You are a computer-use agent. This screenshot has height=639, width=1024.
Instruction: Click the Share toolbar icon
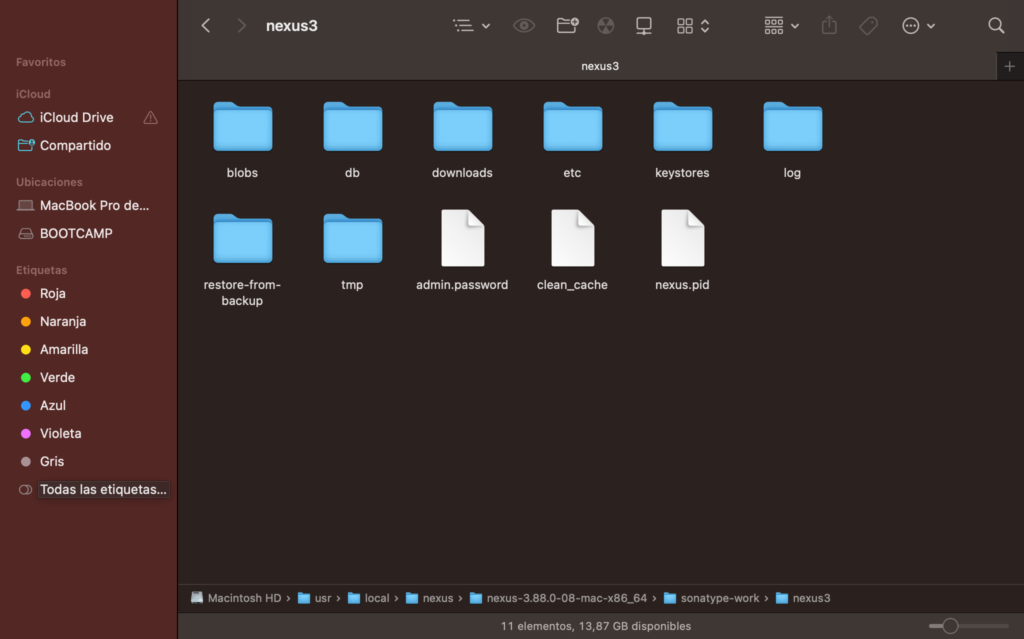point(829,26)
